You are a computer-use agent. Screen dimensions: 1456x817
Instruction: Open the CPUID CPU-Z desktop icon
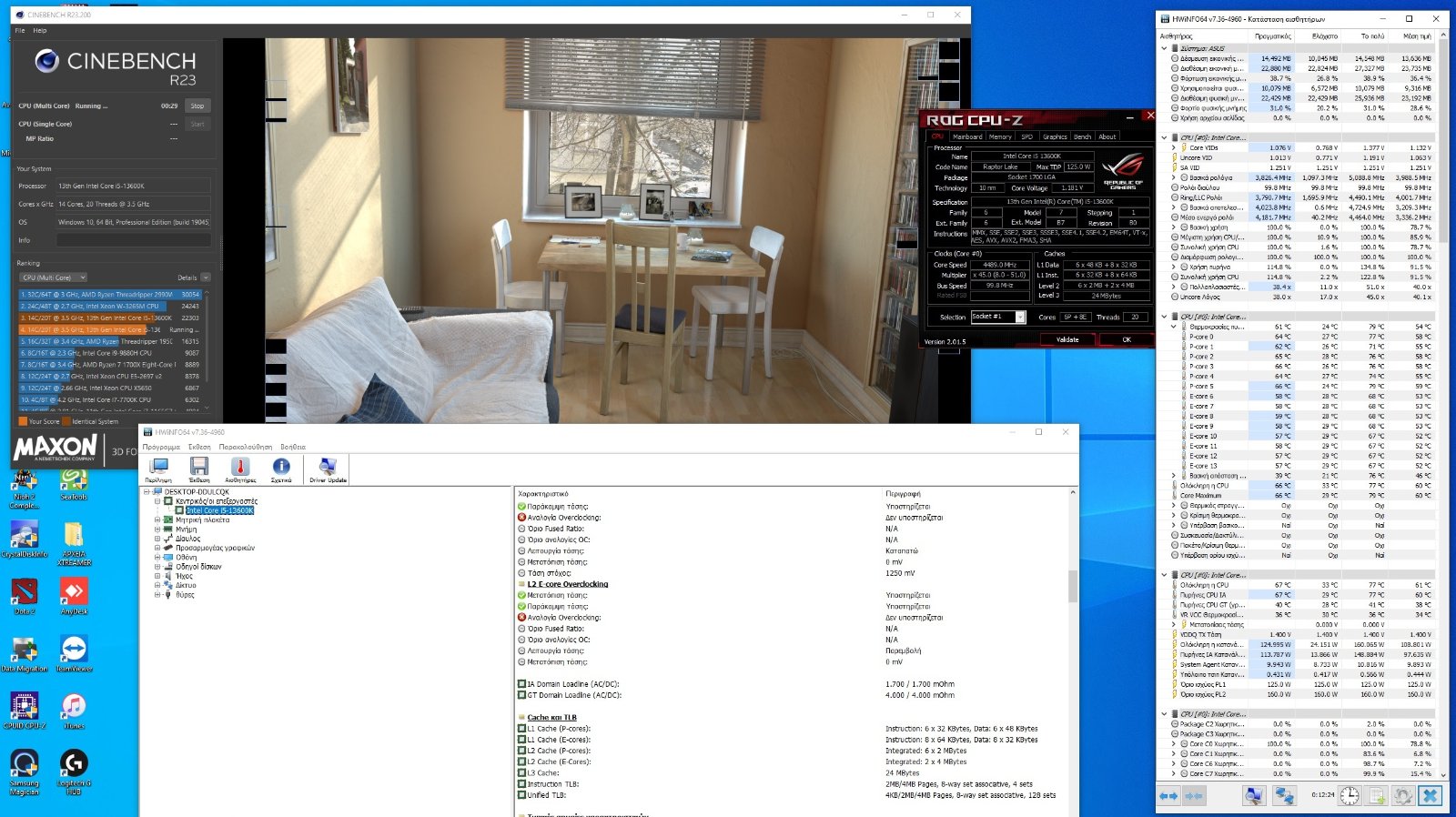coord(25,711)
